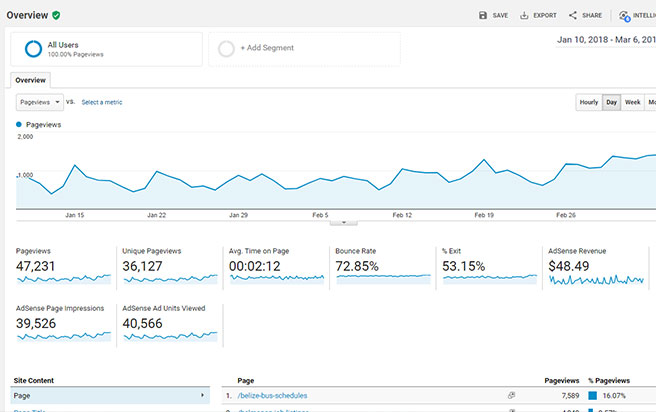Viewport: 656px width, 412px height.
Task: Switch to the Overview tab
Action: pos(30,80)
